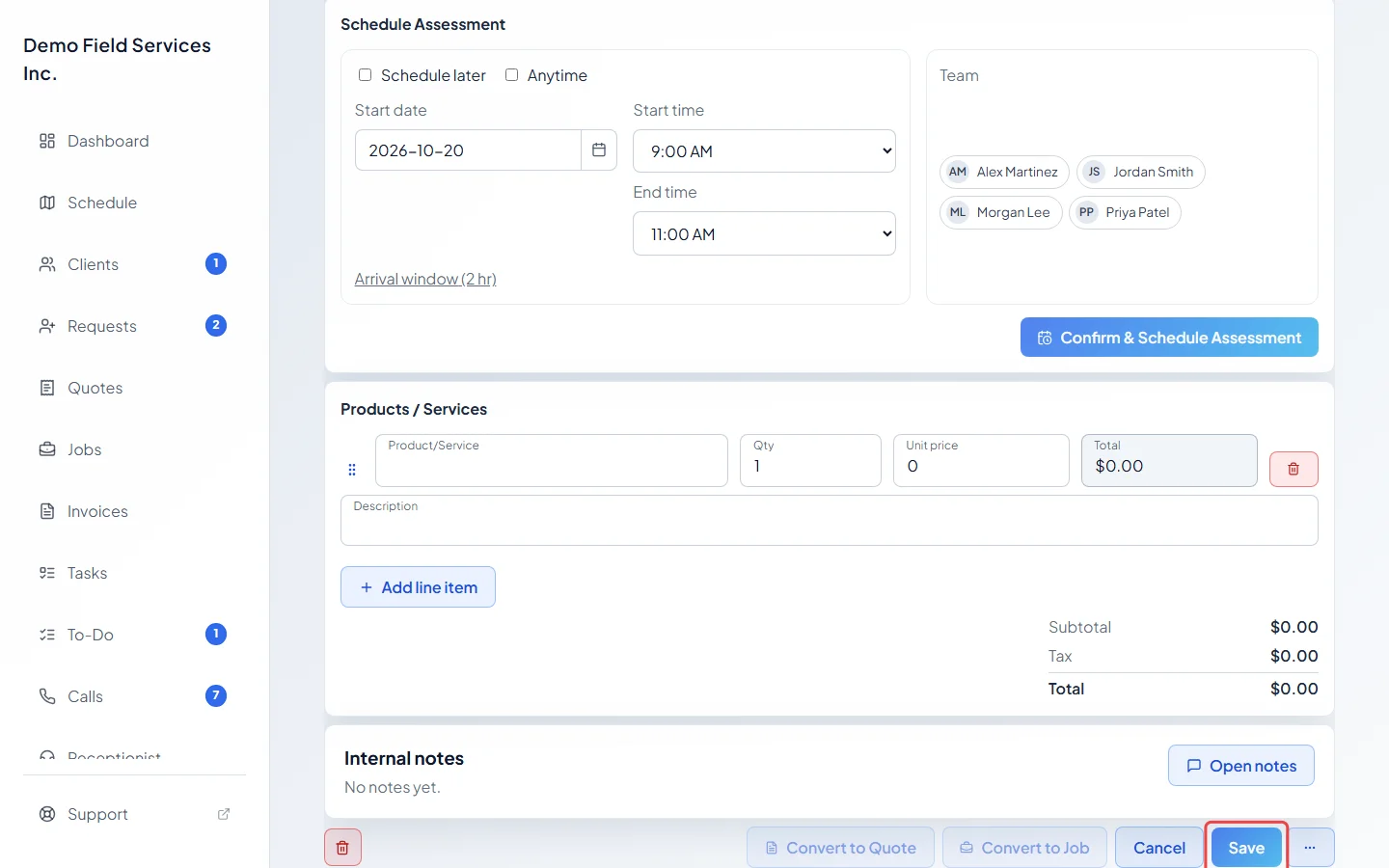
Task: Click the Open notes button
Action: point(1240,766)
